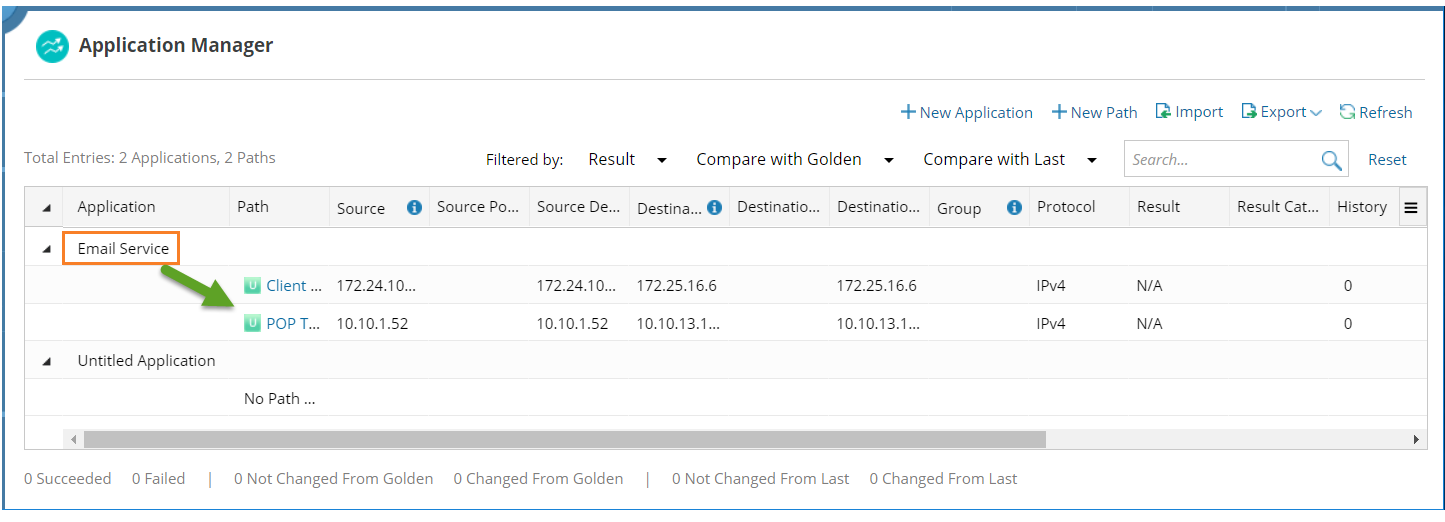Click the Reset link
Screen dimensions: 1445x522
[1387, 160]
